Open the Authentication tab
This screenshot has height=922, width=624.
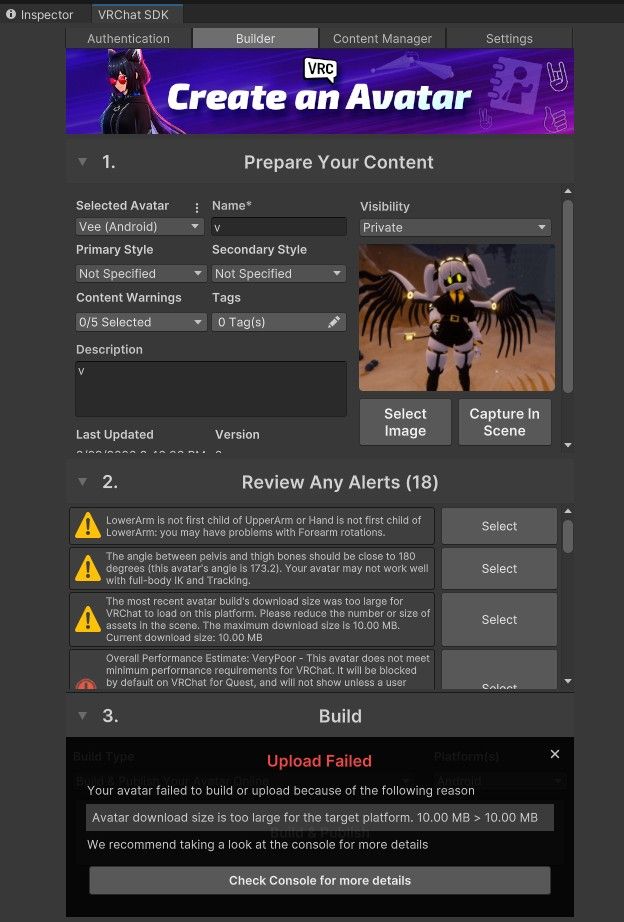click(x=128, y=38)
